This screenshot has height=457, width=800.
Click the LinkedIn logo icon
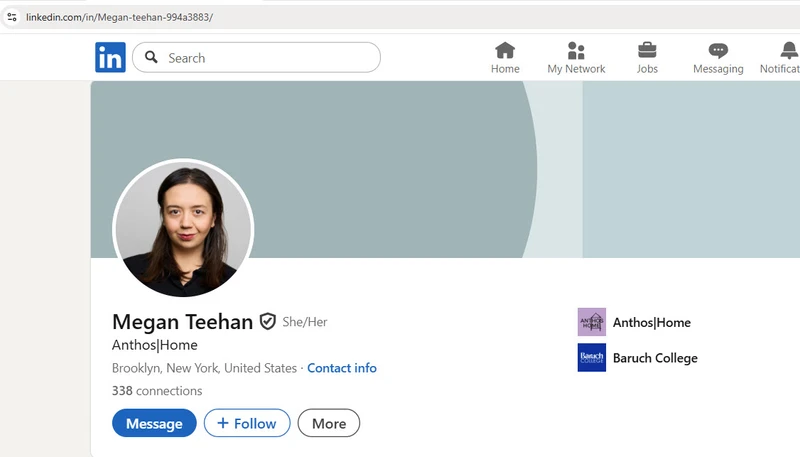tap(110, 58)
